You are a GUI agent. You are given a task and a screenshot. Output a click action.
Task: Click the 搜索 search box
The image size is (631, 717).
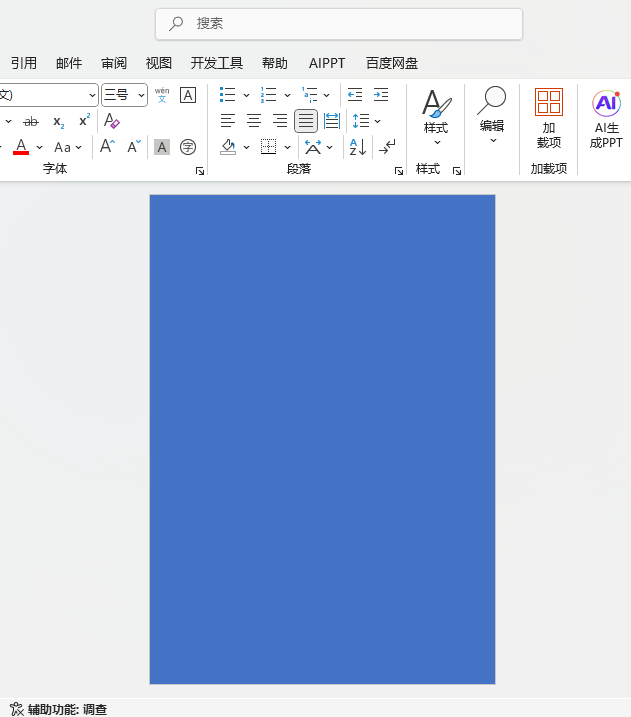(x=339, y=23)
